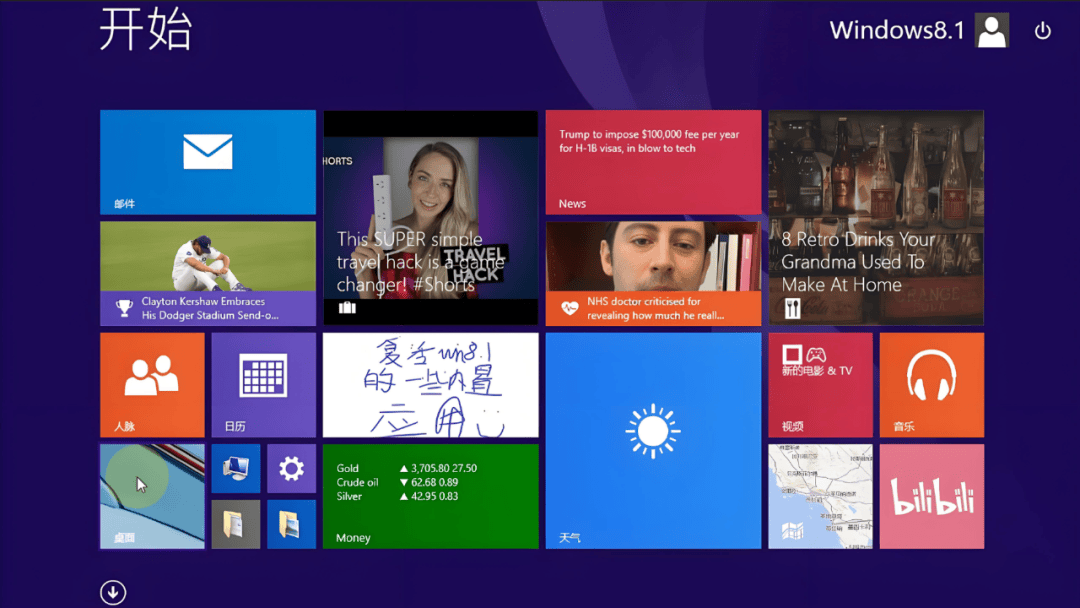Open the Video (视频) app tile
Viewport: 1080px width, 608px height.
(x=820, y=384)
